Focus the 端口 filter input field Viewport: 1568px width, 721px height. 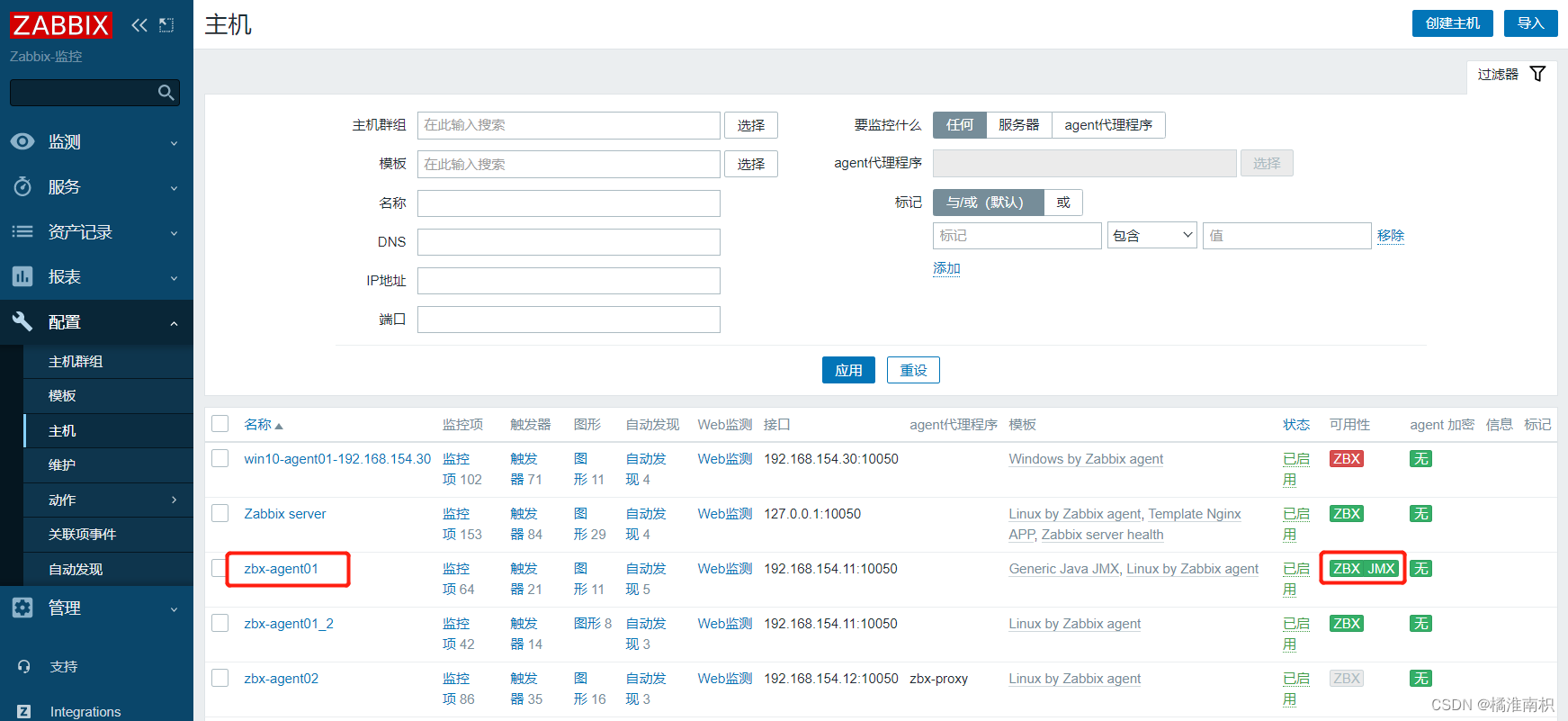point(569,320)
